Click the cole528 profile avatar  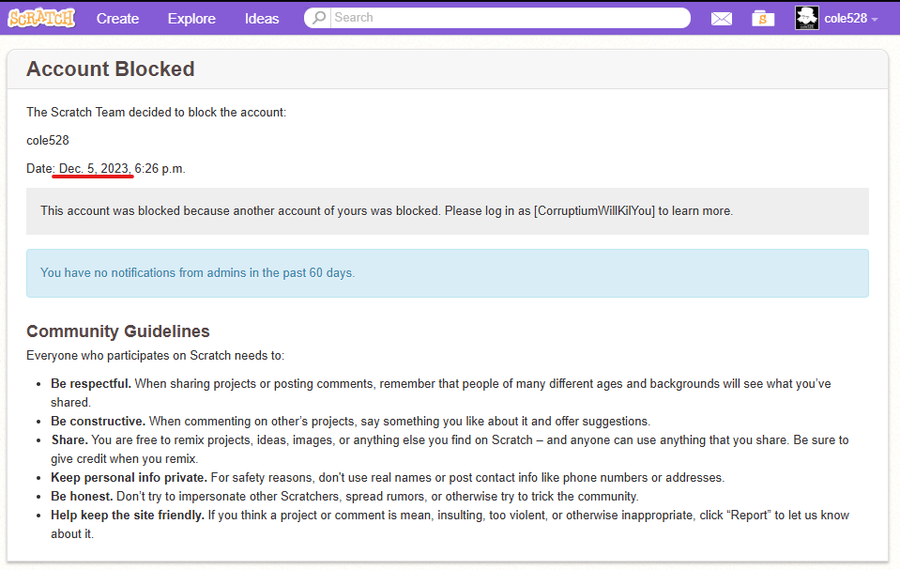[x=807, y=18]
